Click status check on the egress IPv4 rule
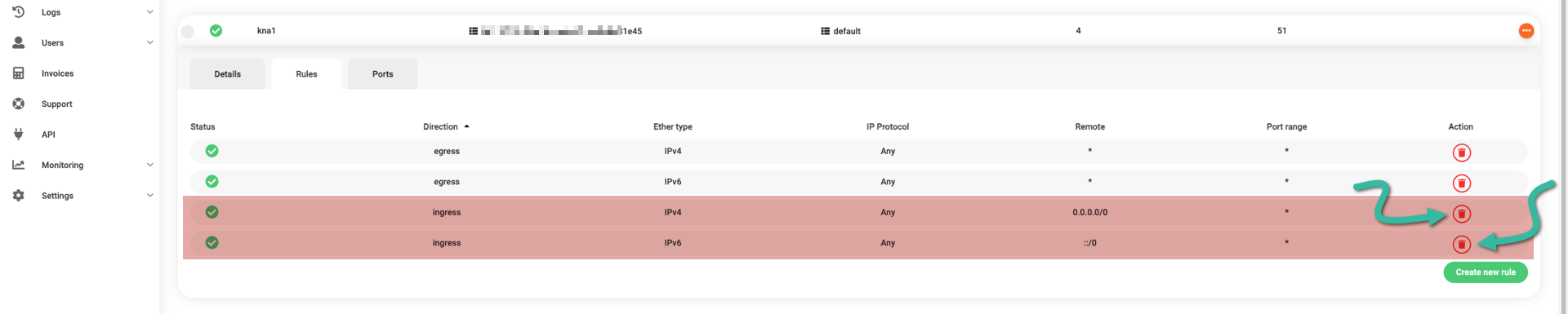Screen dimensions: 1568x314 (x=212, y=151)
